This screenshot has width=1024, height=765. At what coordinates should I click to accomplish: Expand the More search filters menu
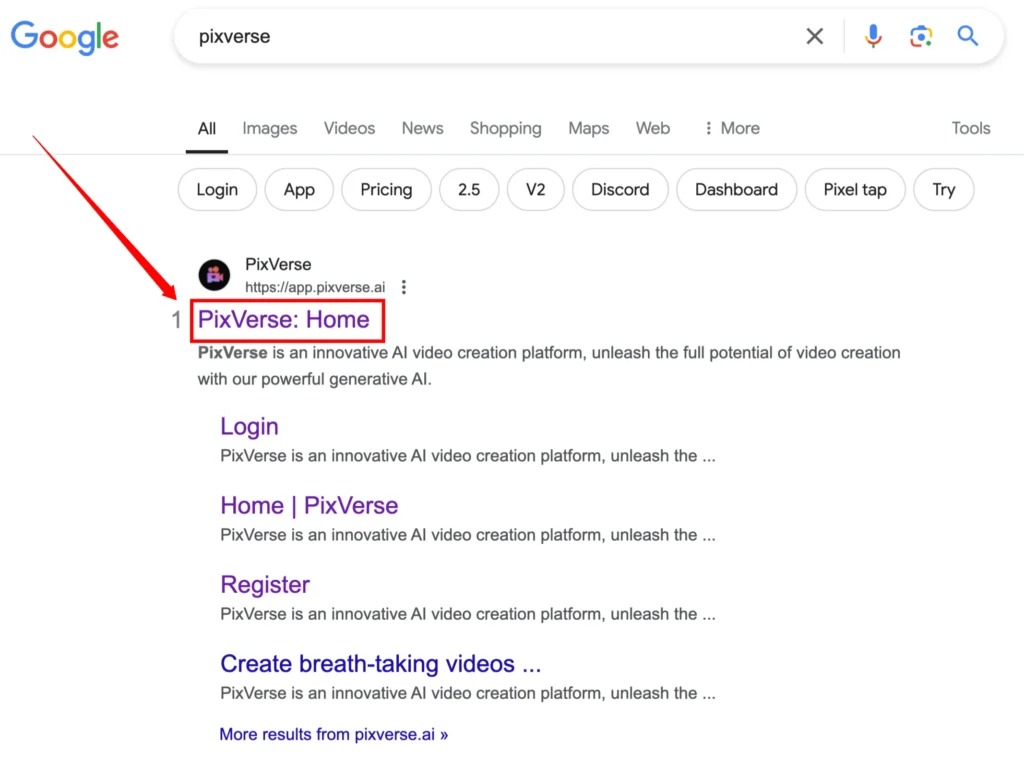731,128
